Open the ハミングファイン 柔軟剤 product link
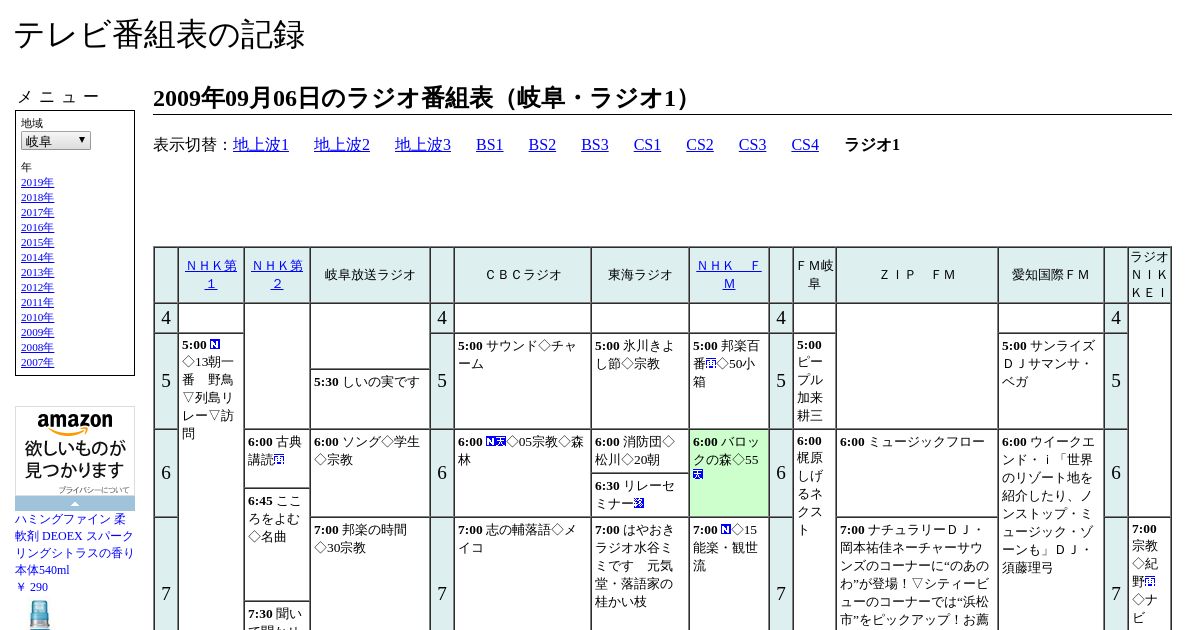1200x630 pixels. (x=74, y=544)
